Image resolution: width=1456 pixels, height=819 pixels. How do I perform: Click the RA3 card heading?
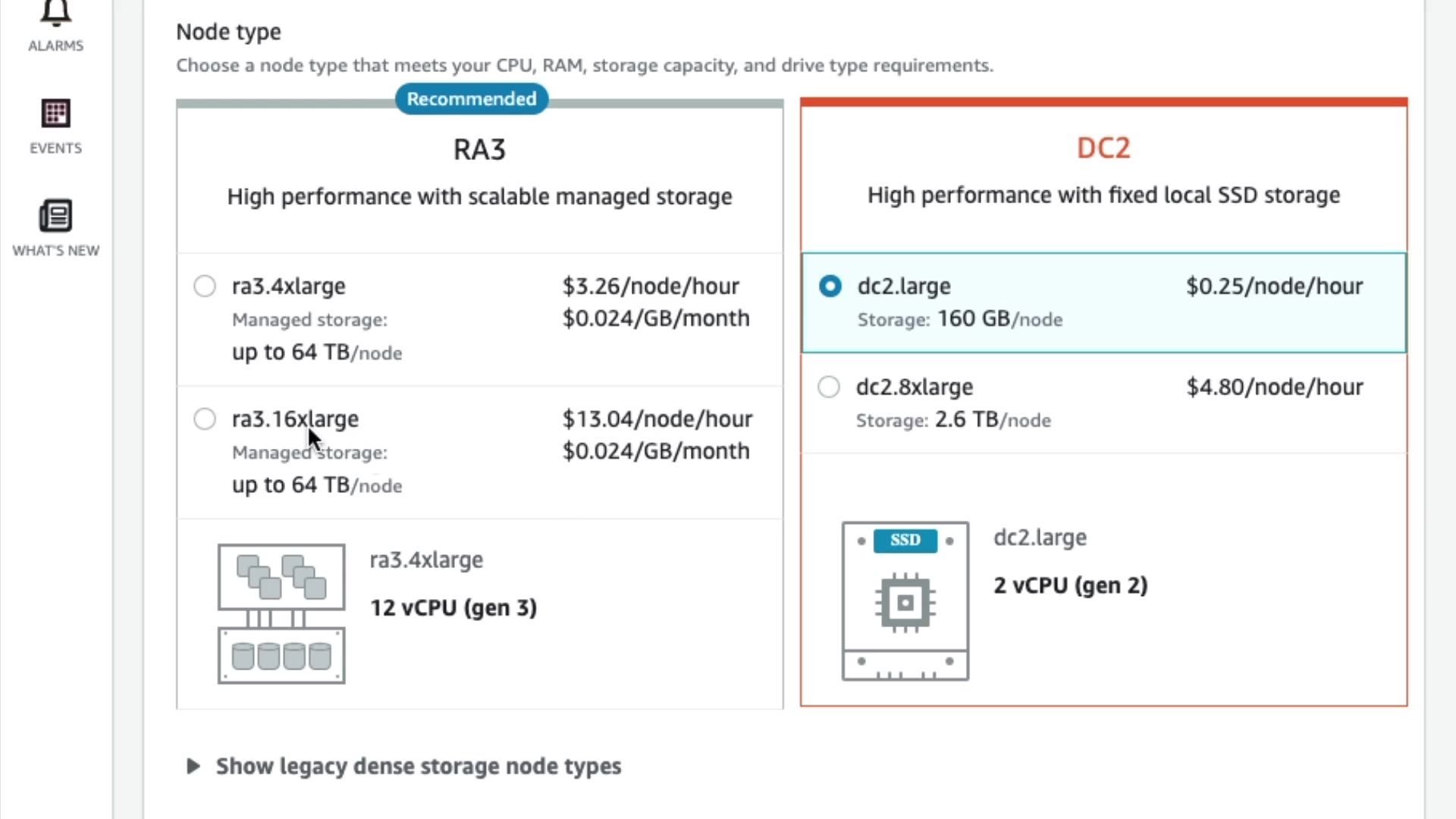coord(479,149)
